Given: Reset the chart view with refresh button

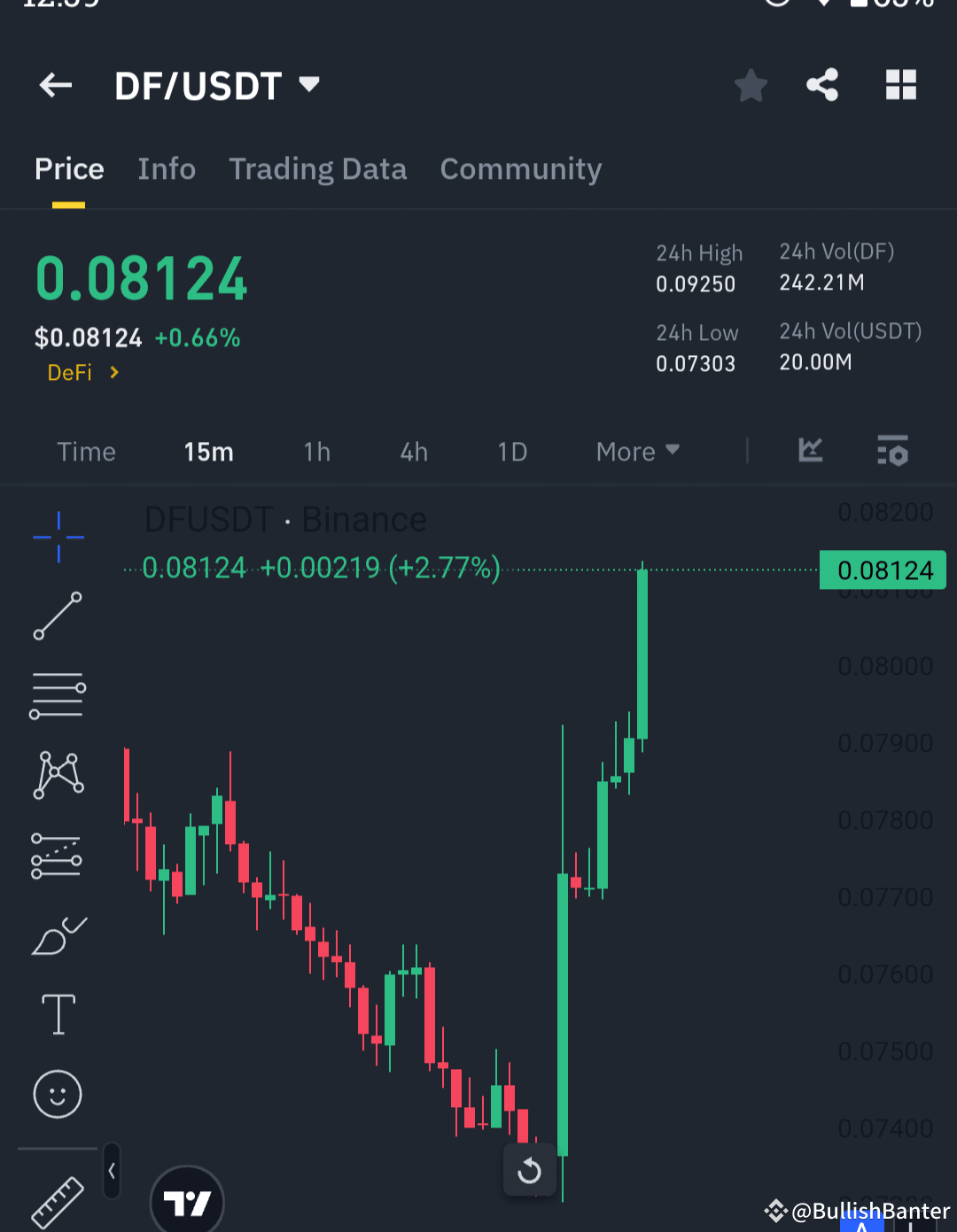Looking at the screenshot, I should [529, 1170].
